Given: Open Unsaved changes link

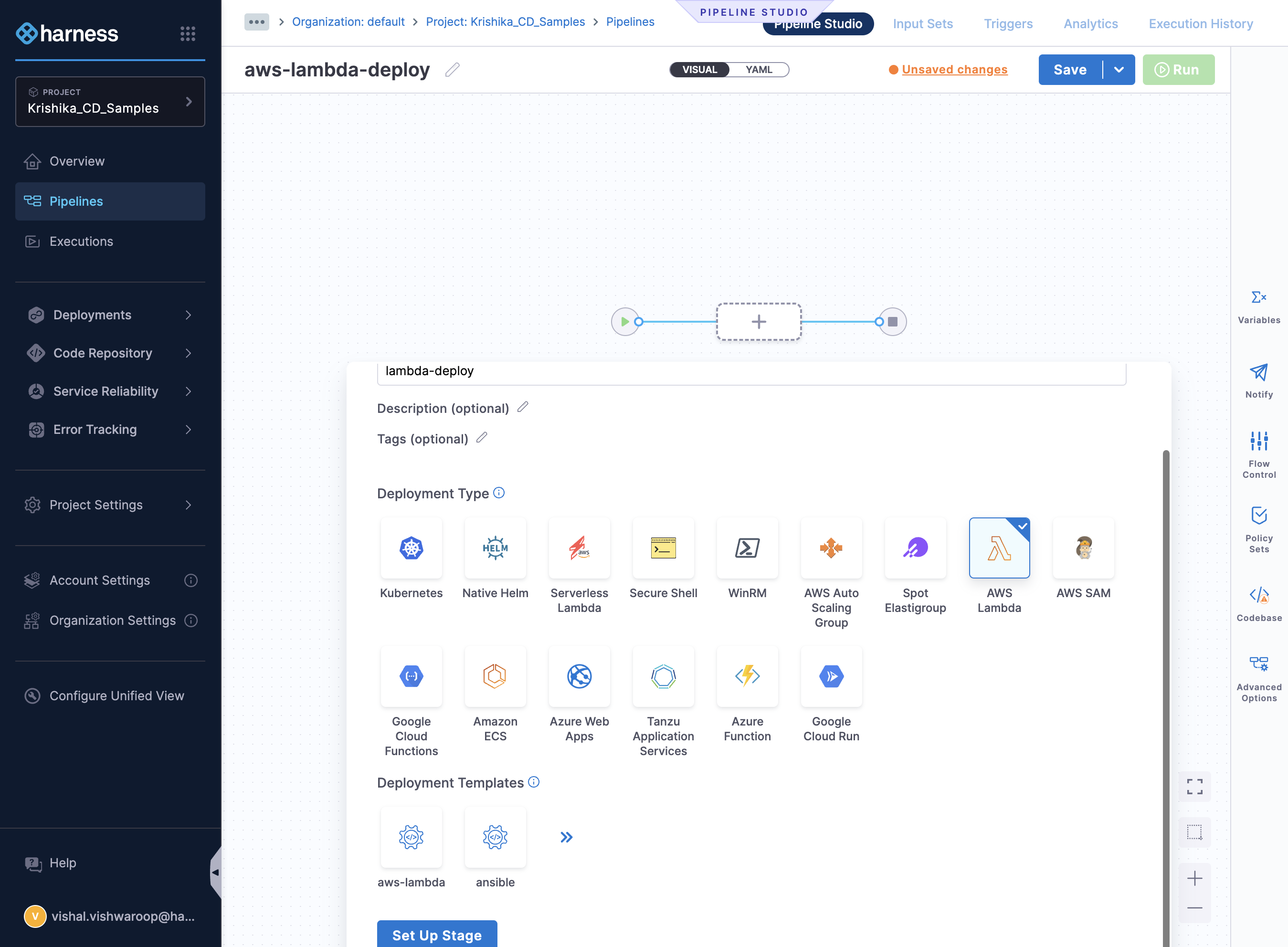Looking at the screenshot, I should pyautogui.click(x=954, y=69).
